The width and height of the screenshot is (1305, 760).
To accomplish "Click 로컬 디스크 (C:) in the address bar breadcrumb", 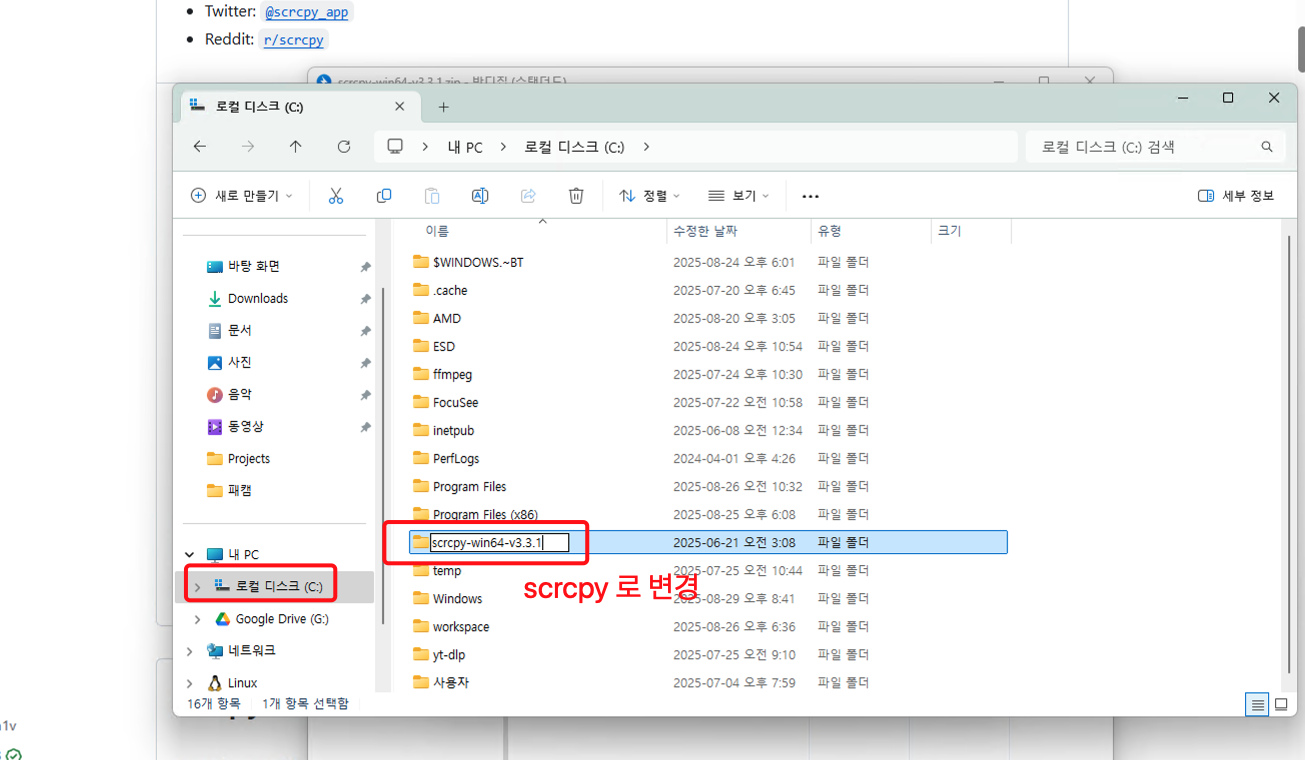I will coord(574,147).
